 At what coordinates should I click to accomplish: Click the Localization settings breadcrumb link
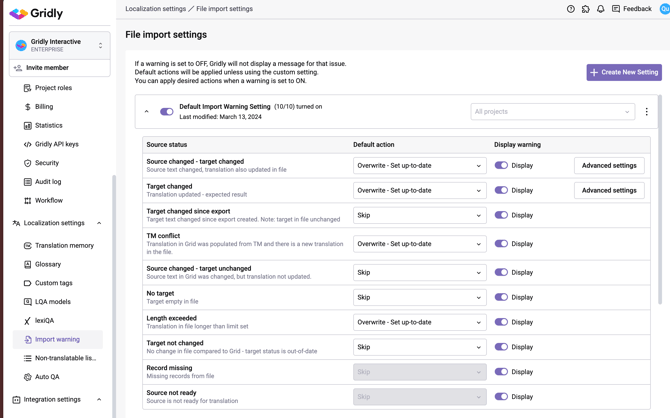coord(155,9)
